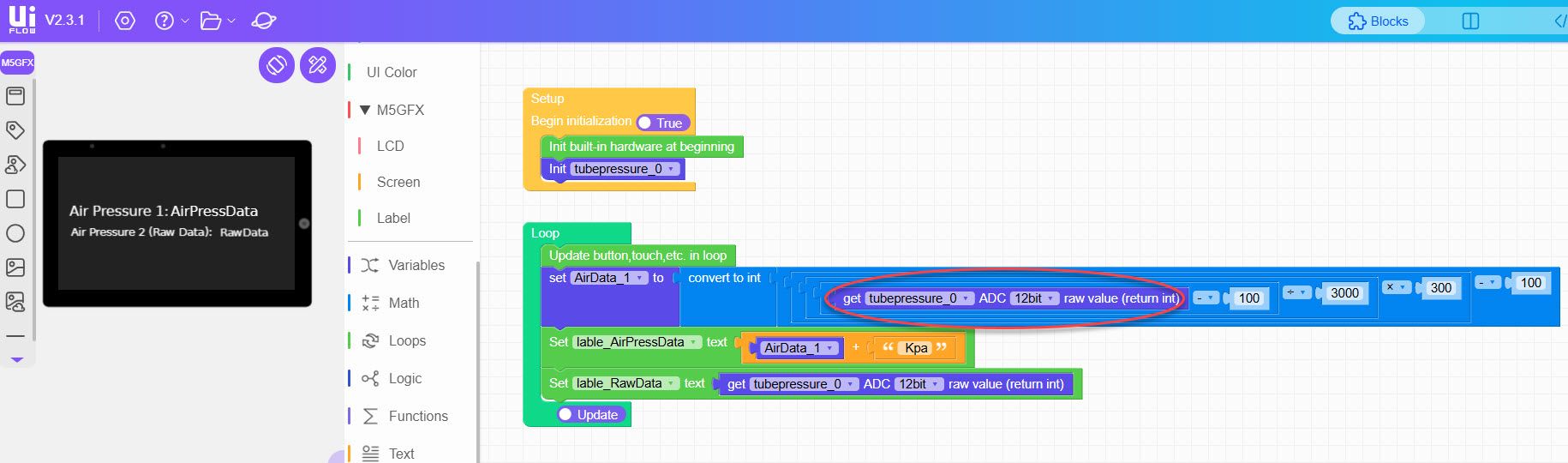Open lable_AirPressData dropdown

[637, 342]
